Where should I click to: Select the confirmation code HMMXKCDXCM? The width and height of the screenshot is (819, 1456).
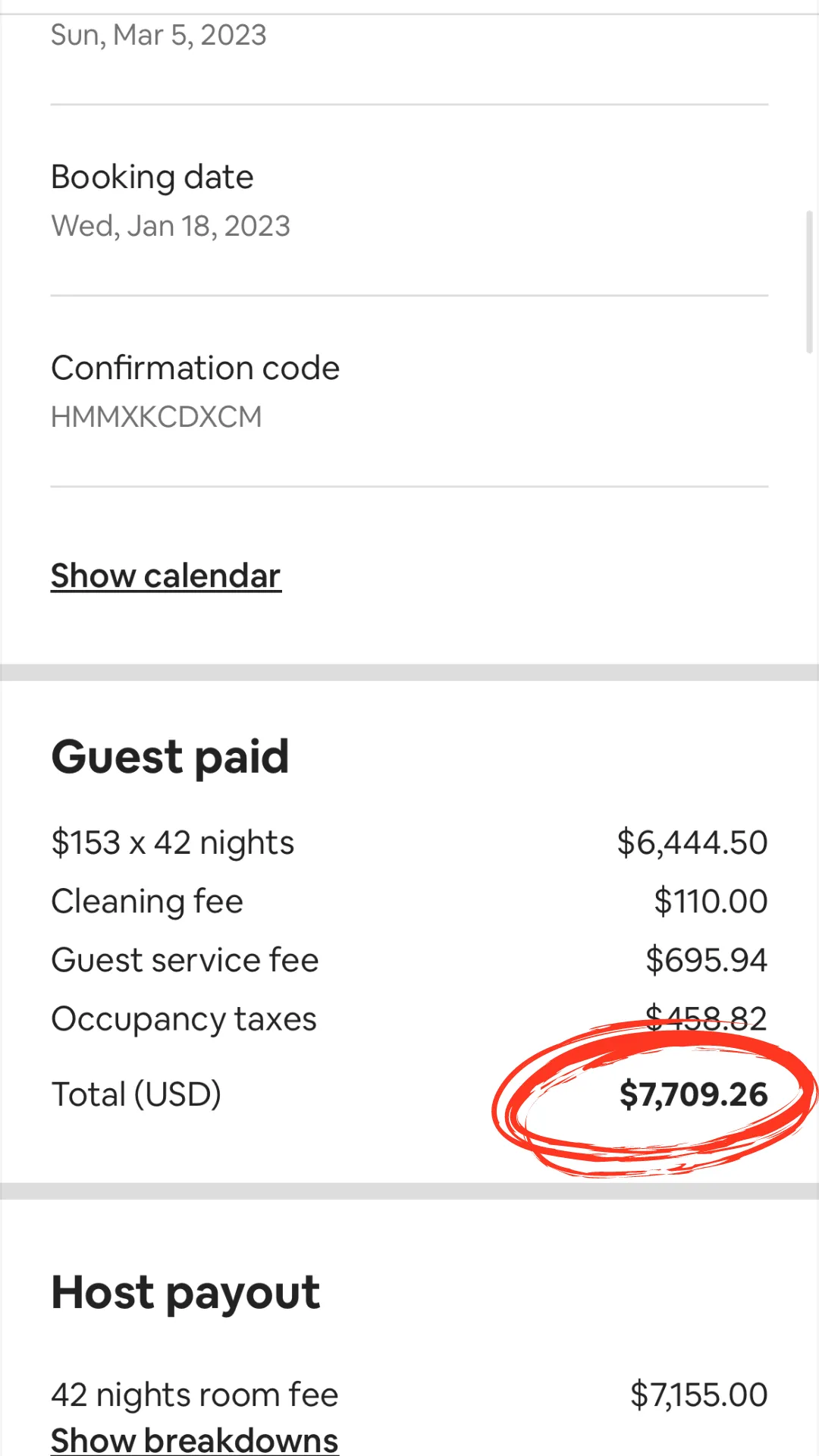[156, 417]
